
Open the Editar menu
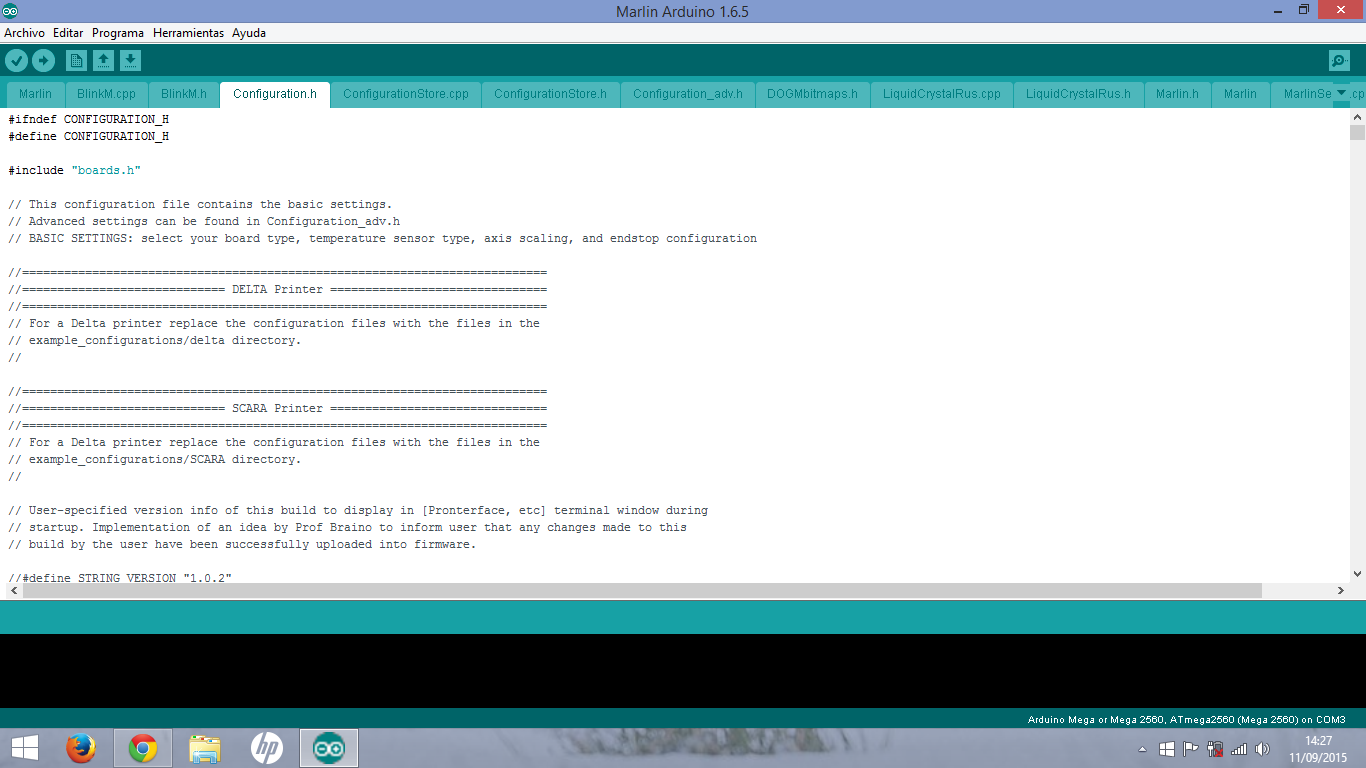(68, 33)
